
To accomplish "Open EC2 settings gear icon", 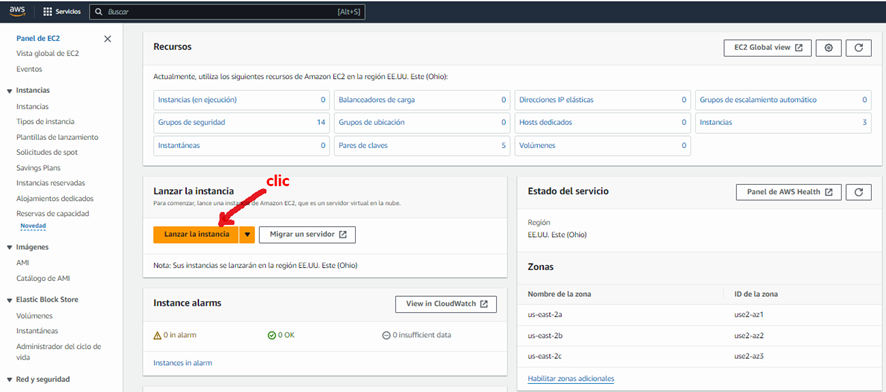I will pyautogui.click(x=828, y=48).
